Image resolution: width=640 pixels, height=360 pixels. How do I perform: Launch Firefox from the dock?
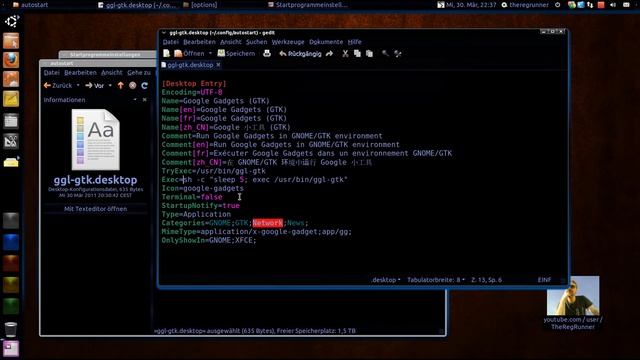point(11,60)
